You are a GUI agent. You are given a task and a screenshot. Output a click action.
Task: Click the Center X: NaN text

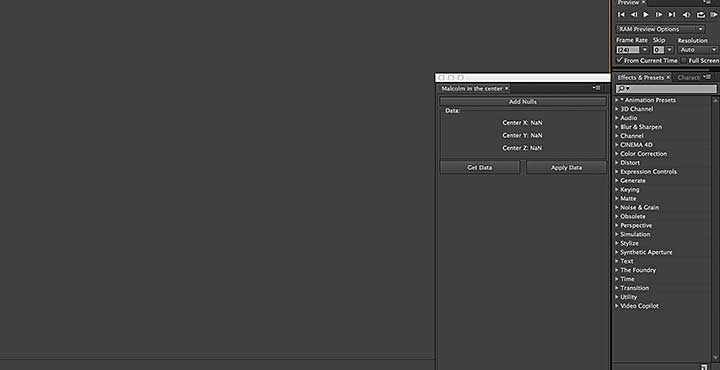[x=522, y=123]
